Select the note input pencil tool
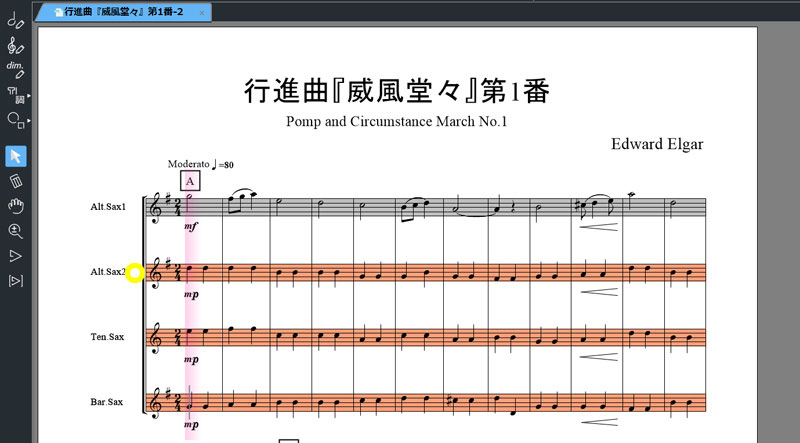 pyautogui.click(x=15, y=21)
